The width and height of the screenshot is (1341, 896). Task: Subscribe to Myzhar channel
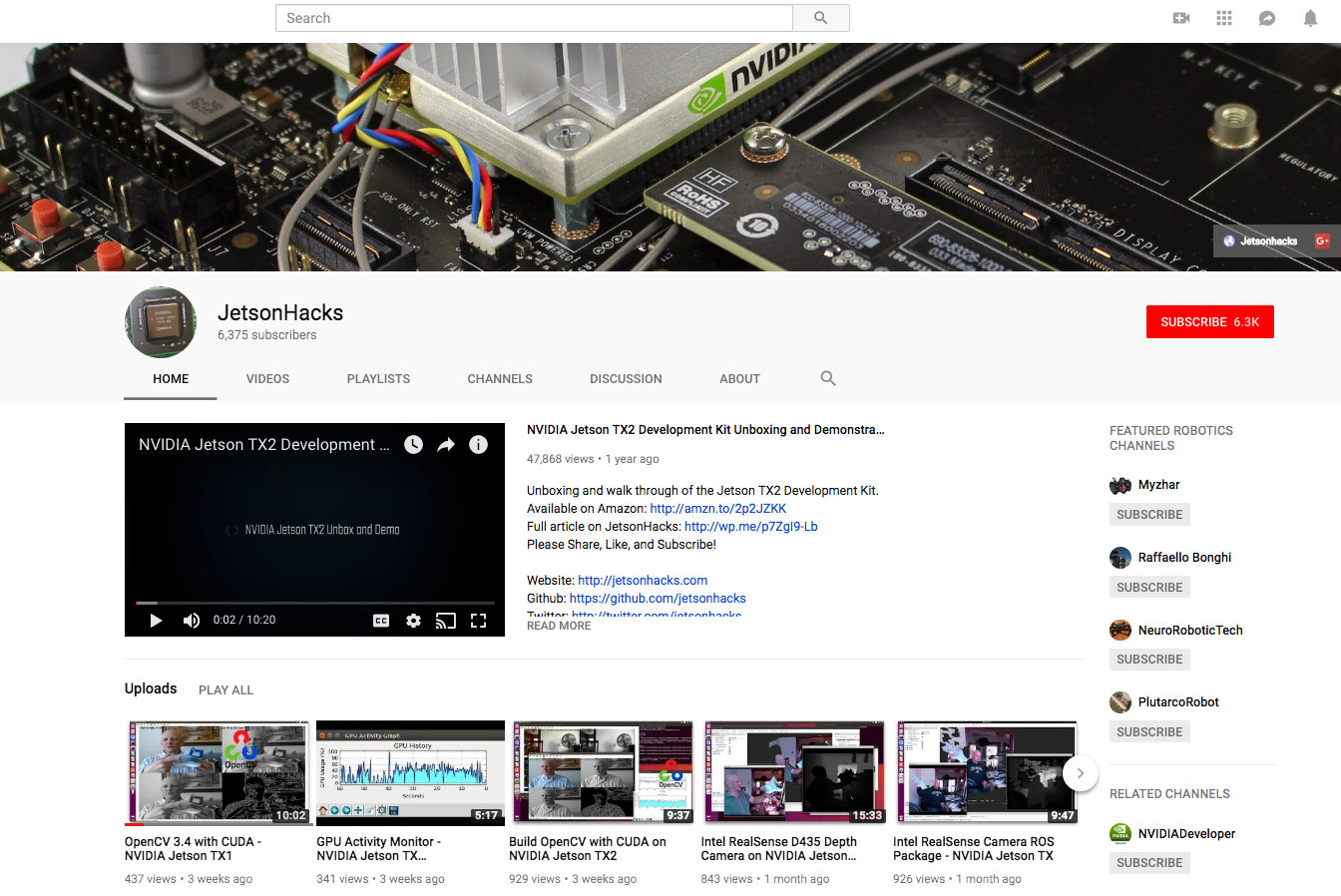coord(1149,515)
